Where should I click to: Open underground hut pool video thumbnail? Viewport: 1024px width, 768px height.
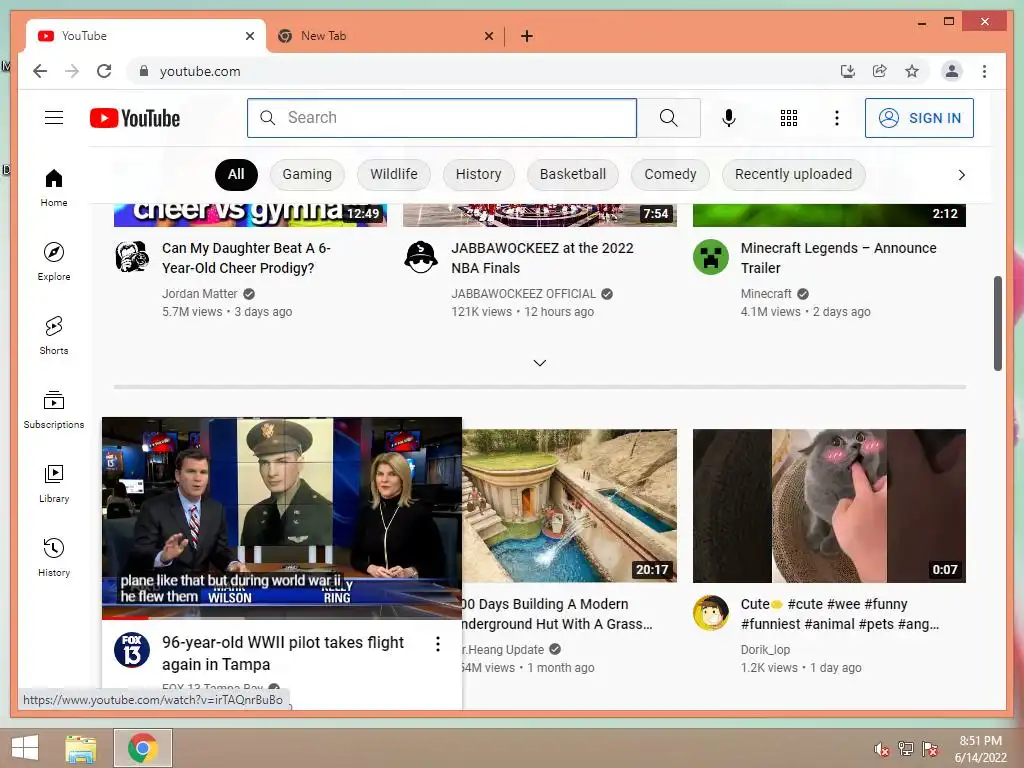(x=569, y=505)
